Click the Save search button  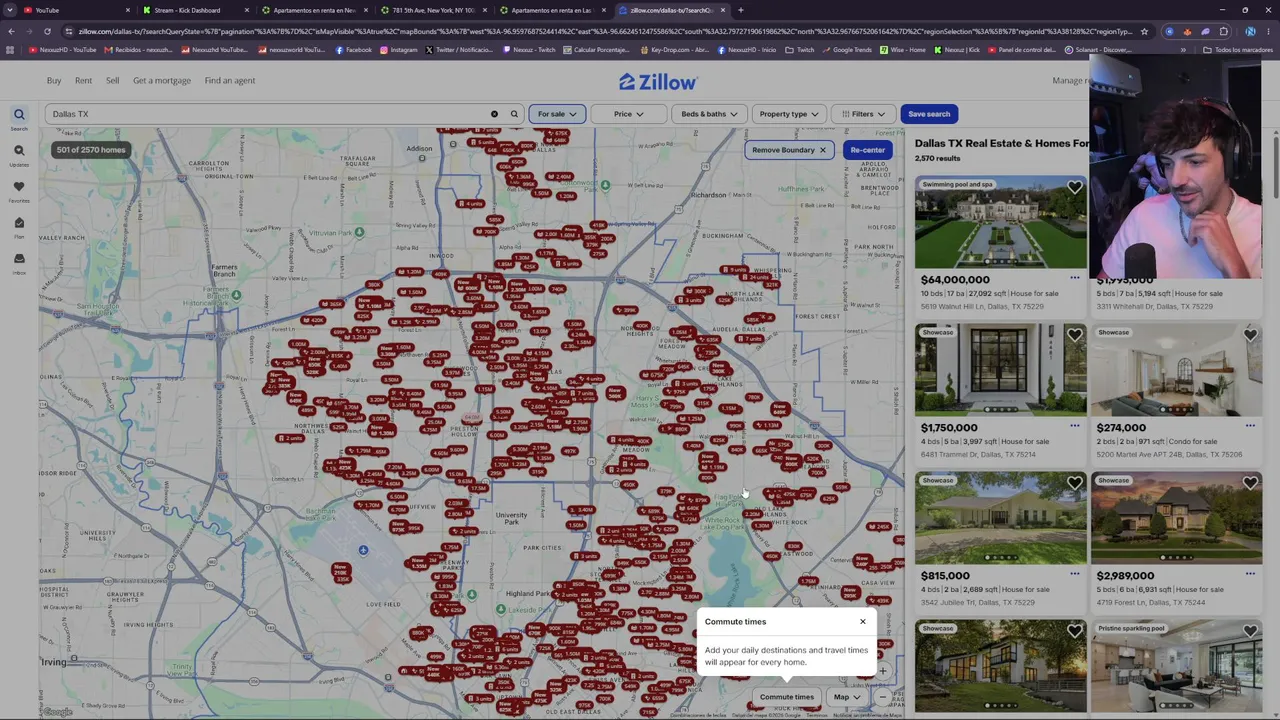929,114
